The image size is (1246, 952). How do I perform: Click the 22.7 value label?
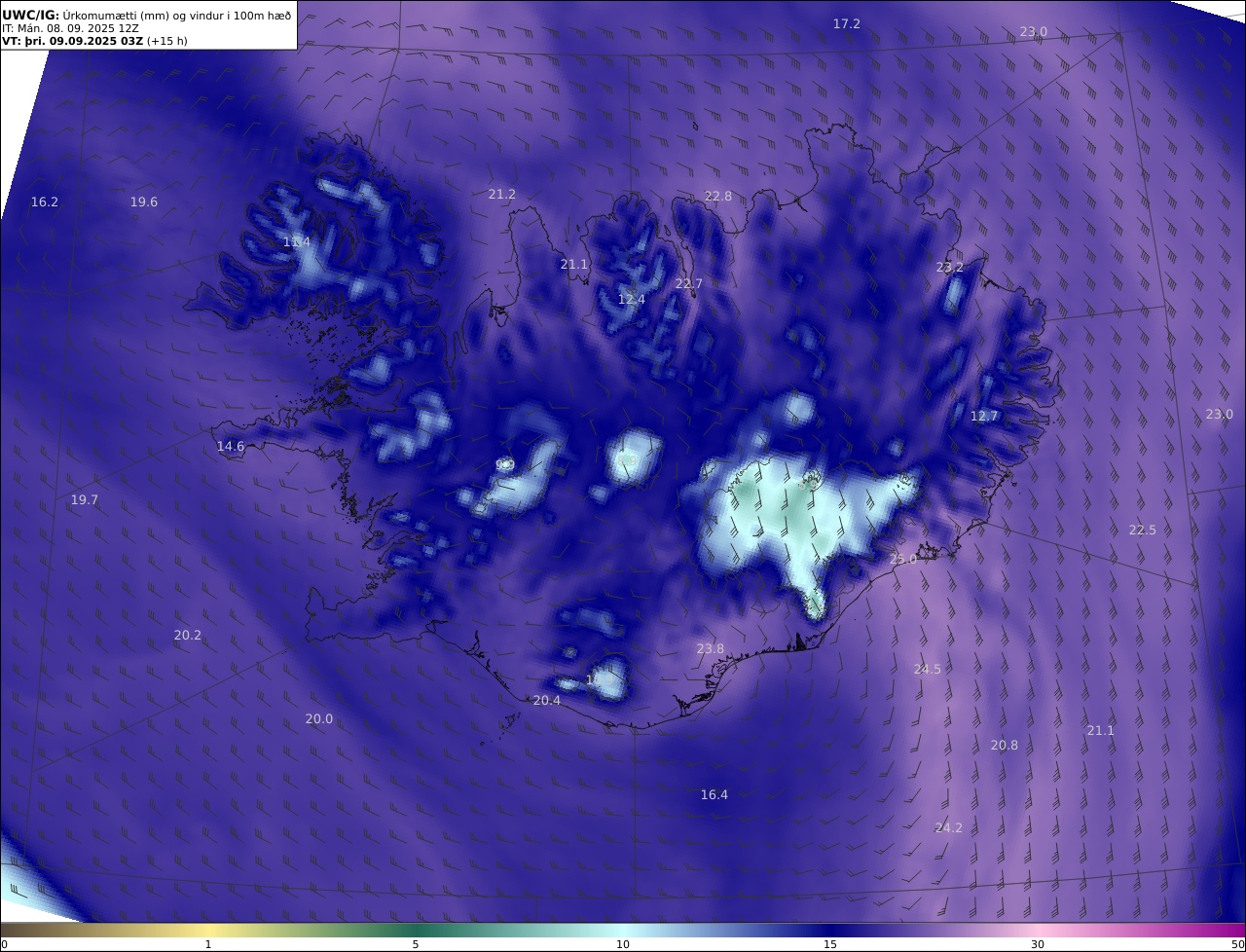pyautogui.click(x=689, y=283)
